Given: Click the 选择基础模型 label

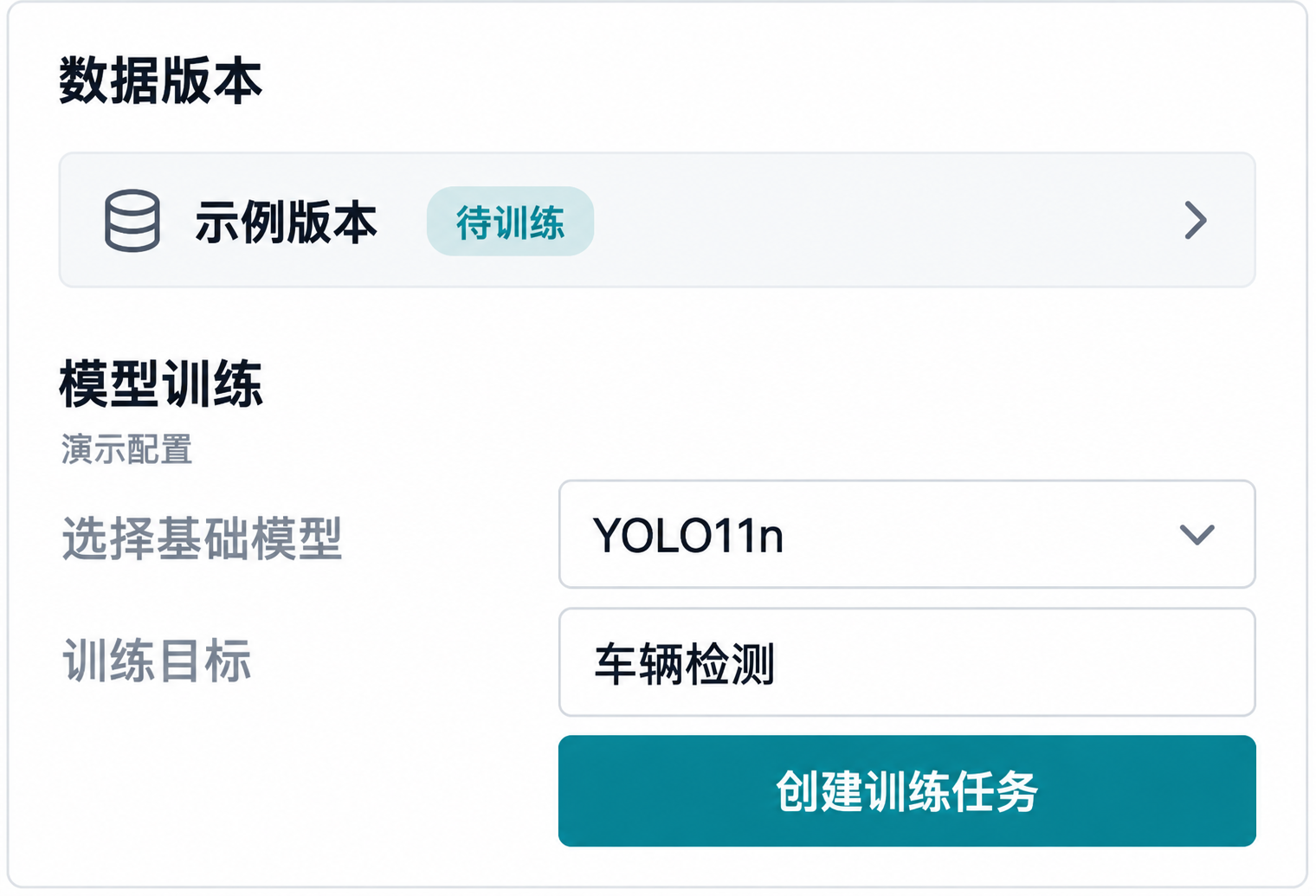Looking at the screenshot, I should click(203, 538).
